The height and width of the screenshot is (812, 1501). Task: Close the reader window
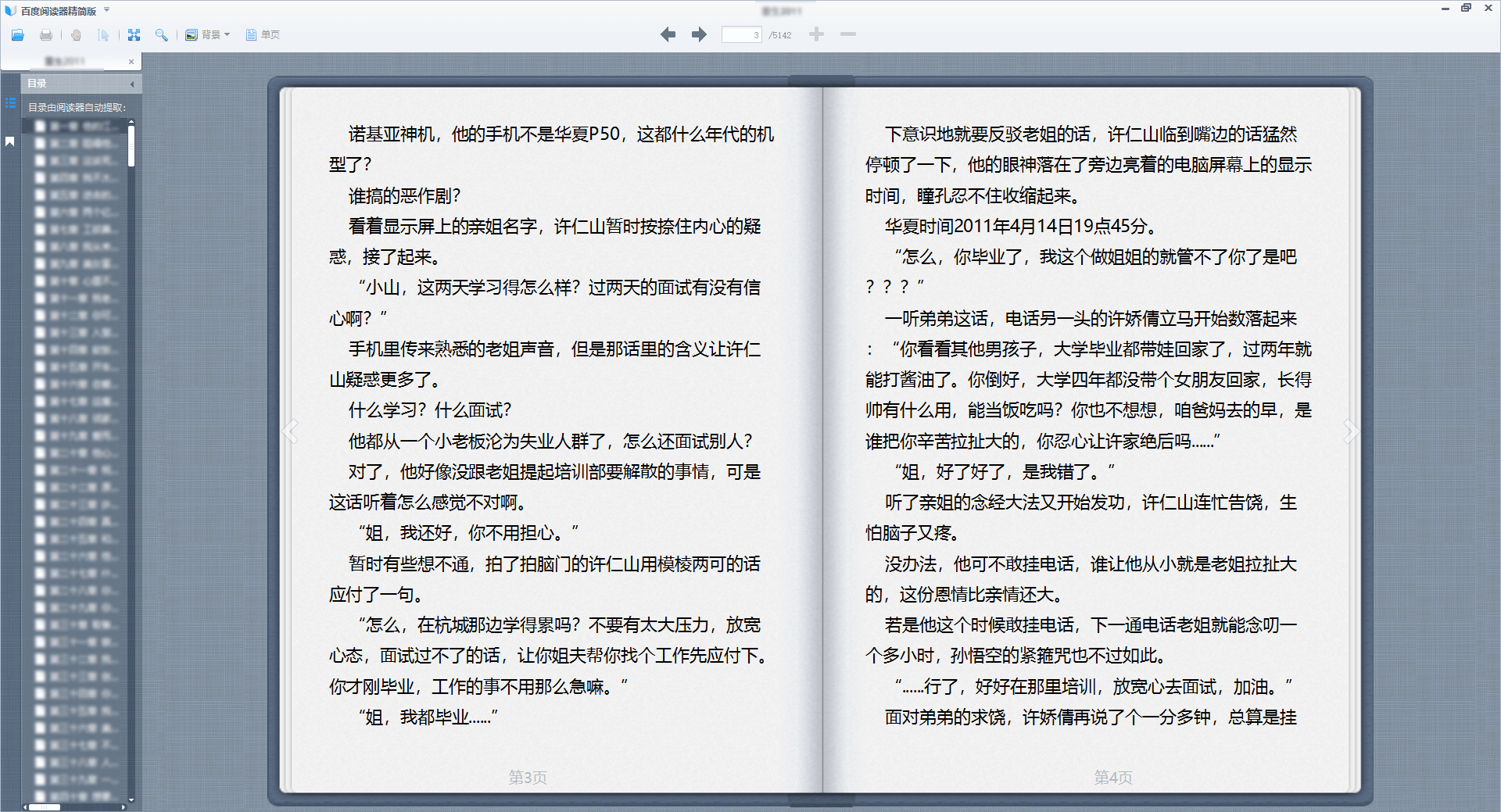[x=1488, y=9]
